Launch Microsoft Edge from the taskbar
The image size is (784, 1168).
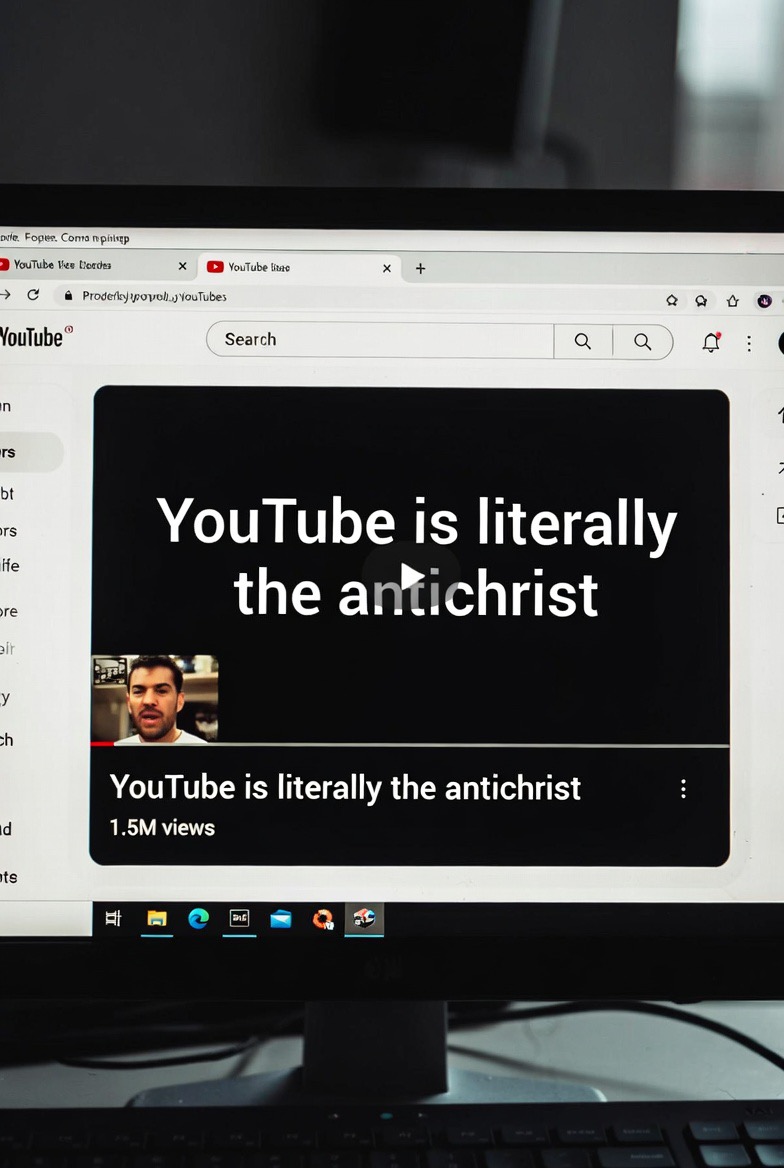coord(198,919)
